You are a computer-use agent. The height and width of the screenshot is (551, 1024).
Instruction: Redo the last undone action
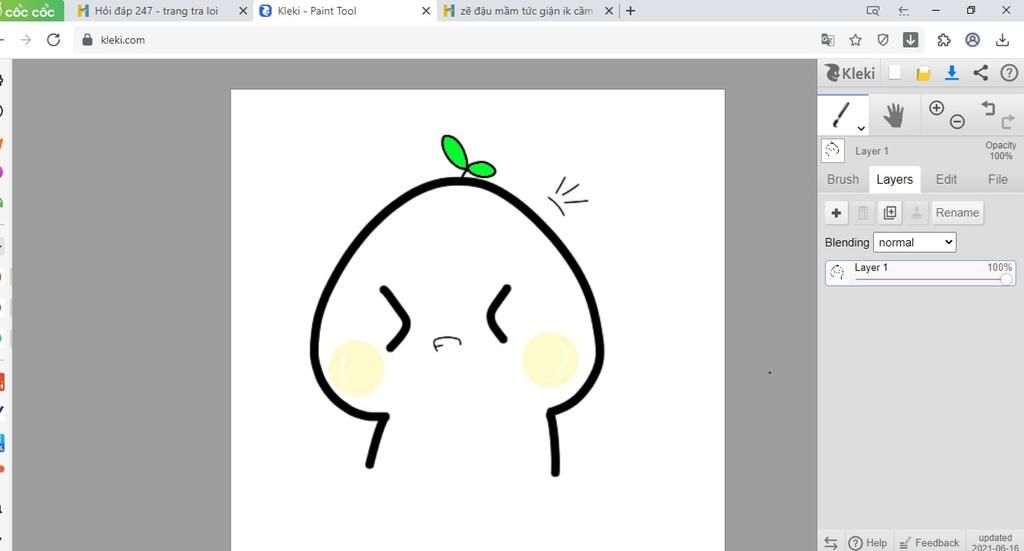(1008, 121)
